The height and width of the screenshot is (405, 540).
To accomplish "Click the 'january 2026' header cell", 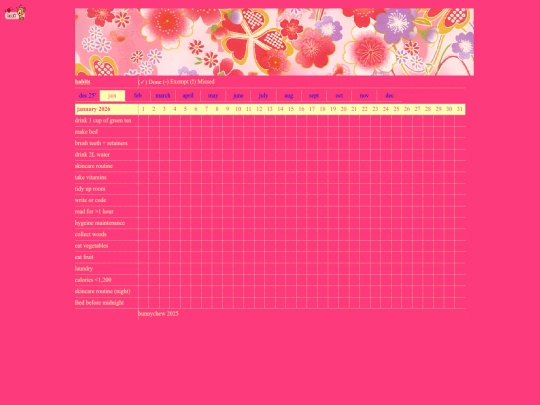I will point(106,109).
